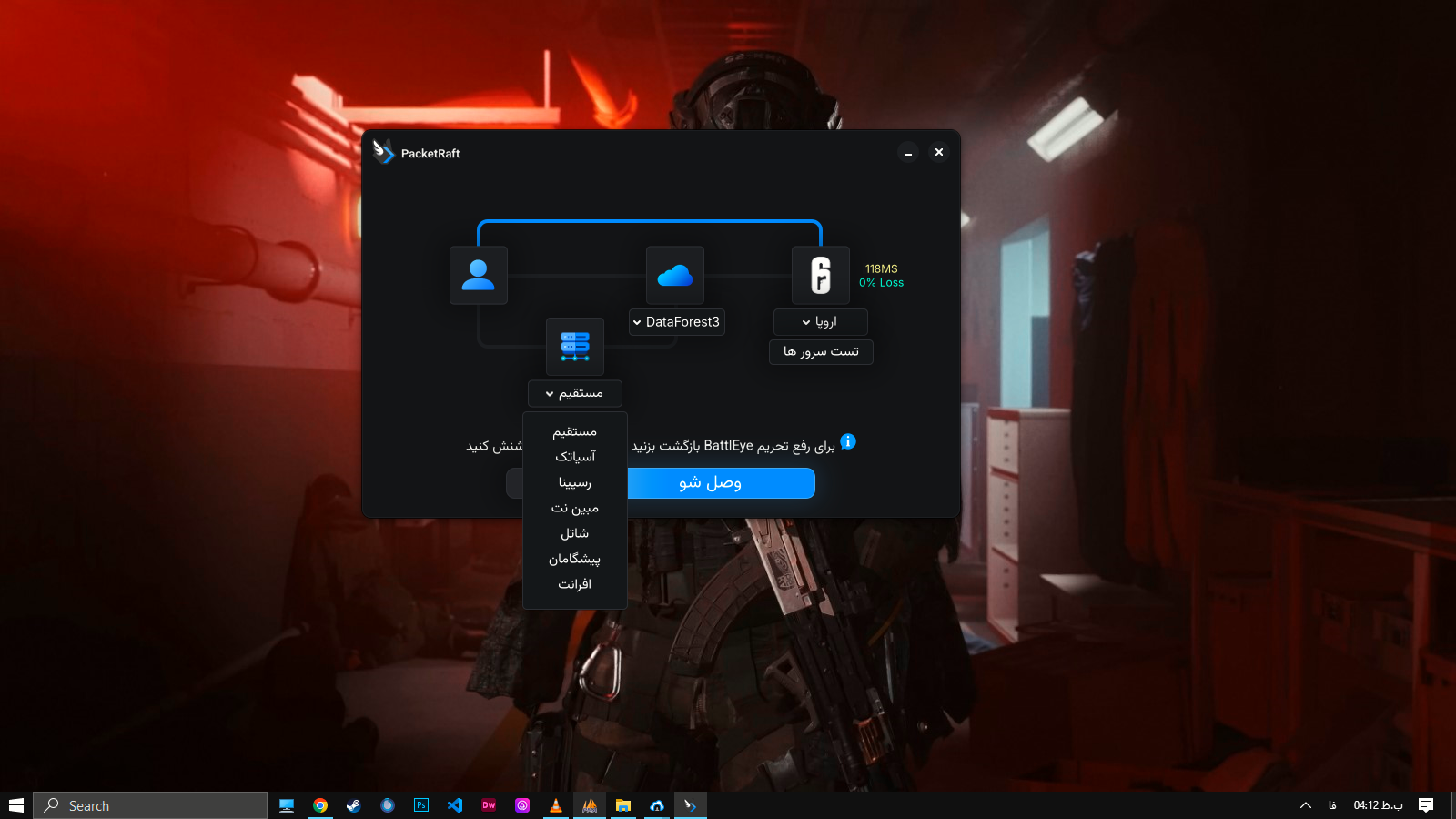
Task: Open Dreamweaver from the taskbar
Action: click(x=489, y=805)
